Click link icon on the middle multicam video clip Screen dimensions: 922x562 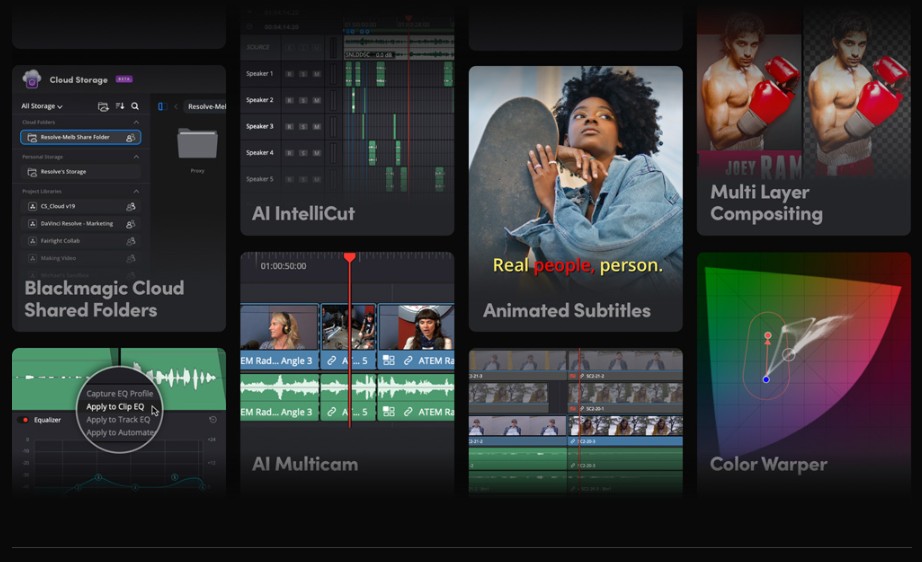pyautogui.click(x=332, y=361)
